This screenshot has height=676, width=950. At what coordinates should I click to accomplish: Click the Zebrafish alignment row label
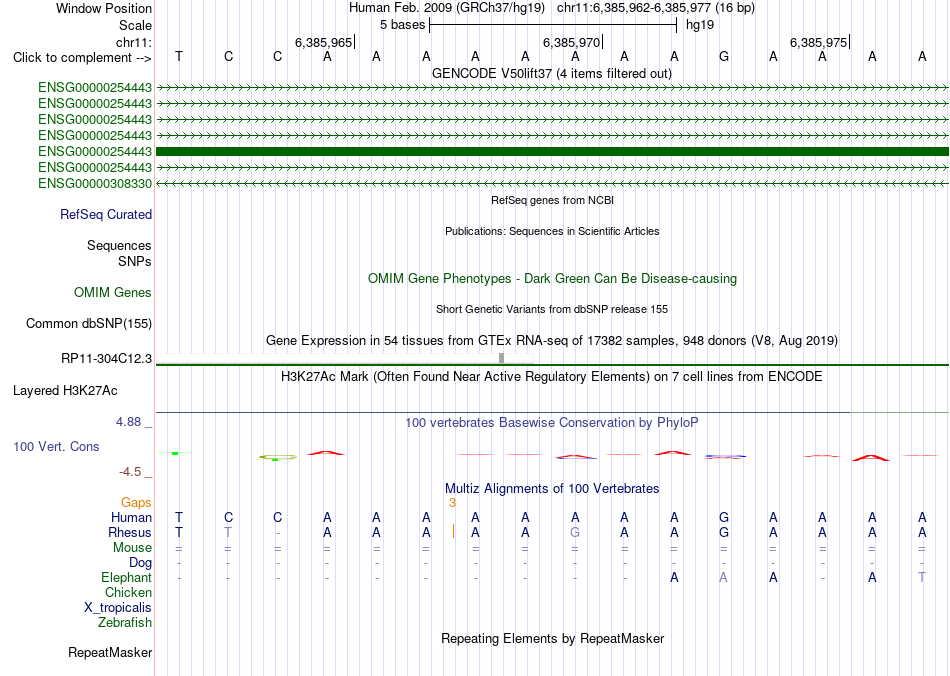[125, 623]
